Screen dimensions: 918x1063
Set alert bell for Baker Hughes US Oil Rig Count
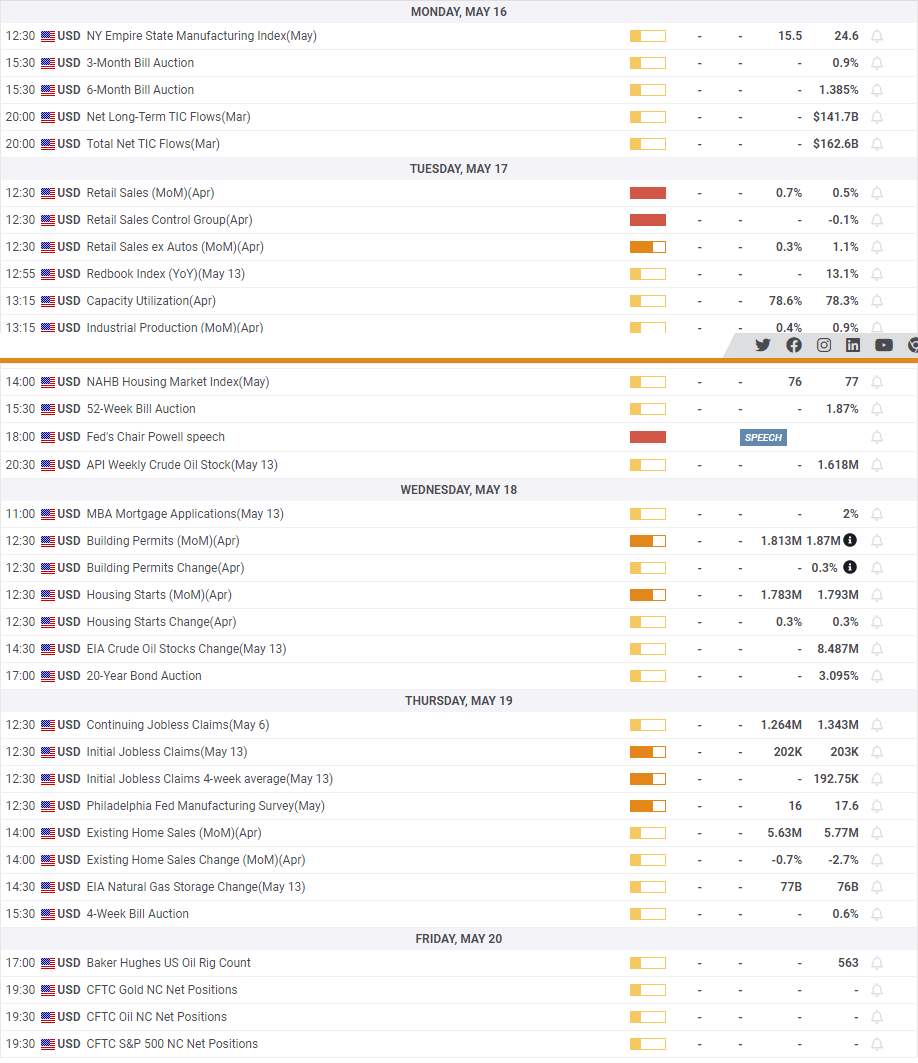877,963
